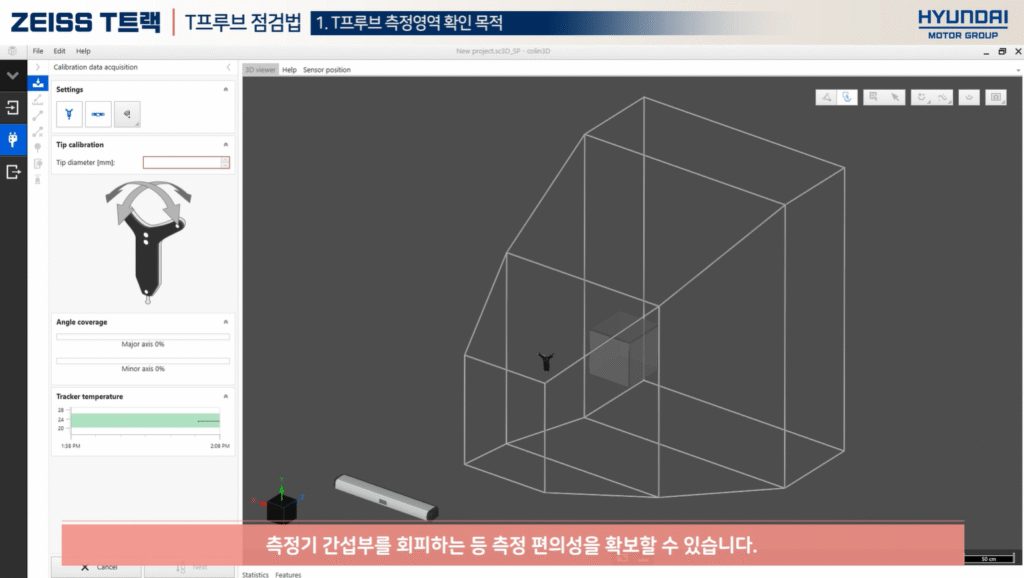1024x578 pixels.
Task: Collapse the Angle coverage section
Action: (225, 322)
